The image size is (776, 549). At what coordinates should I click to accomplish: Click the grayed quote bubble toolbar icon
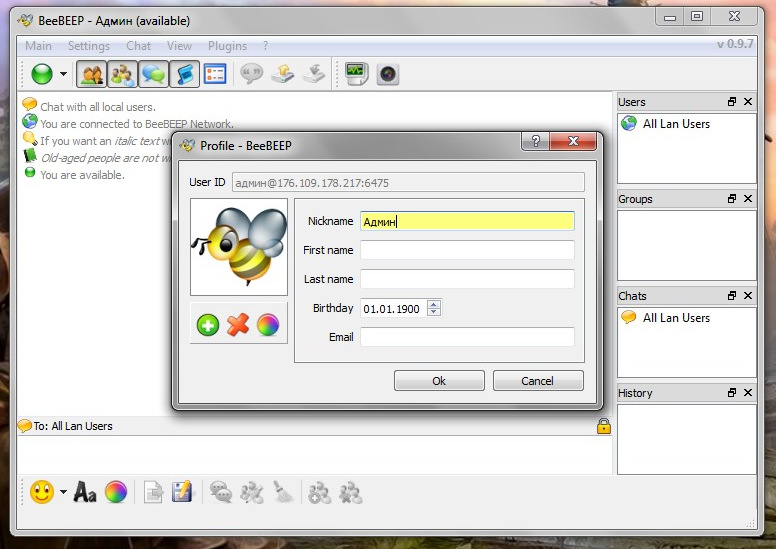tap(251, 74)
